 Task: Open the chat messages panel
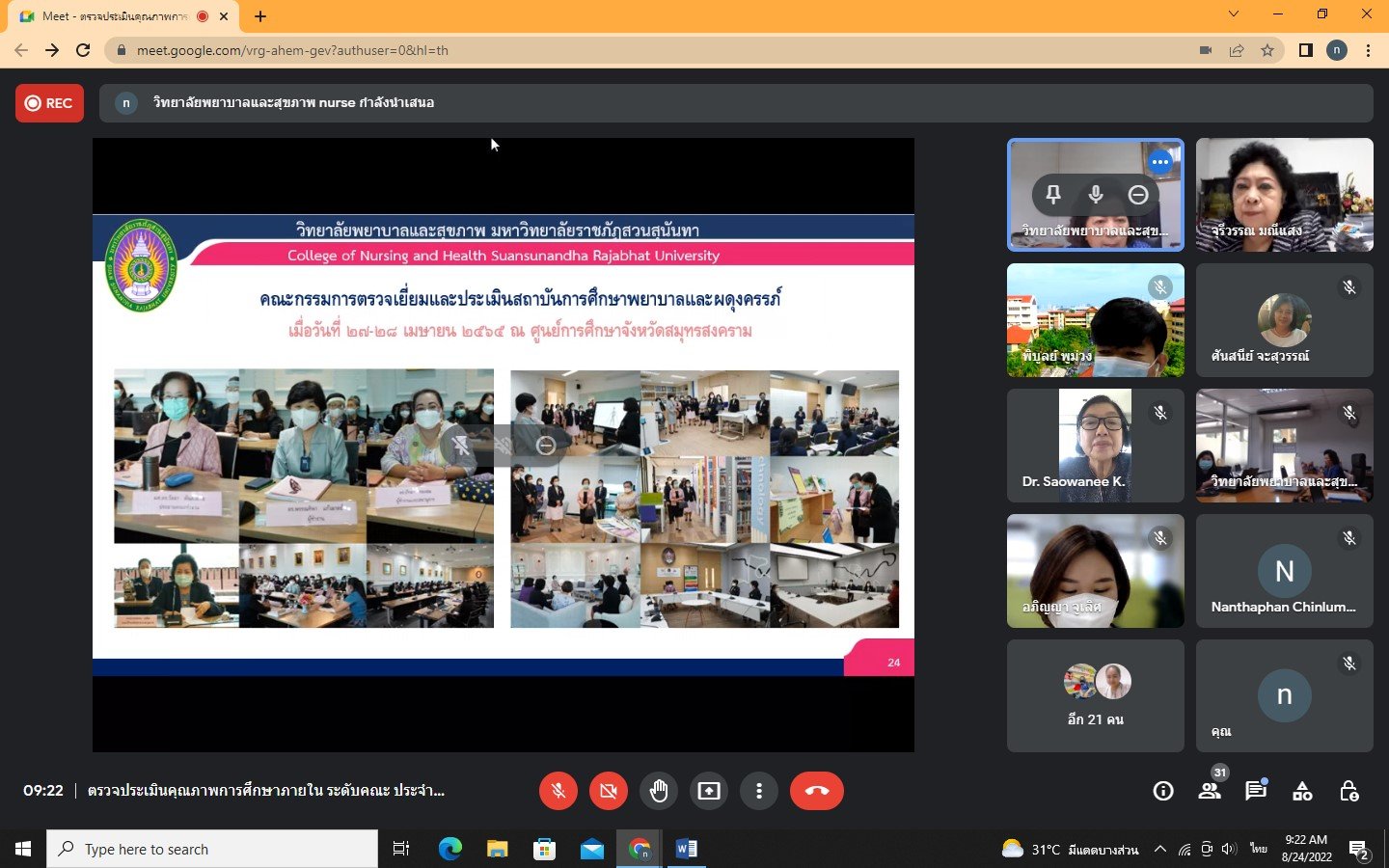tap(1255, 792)
